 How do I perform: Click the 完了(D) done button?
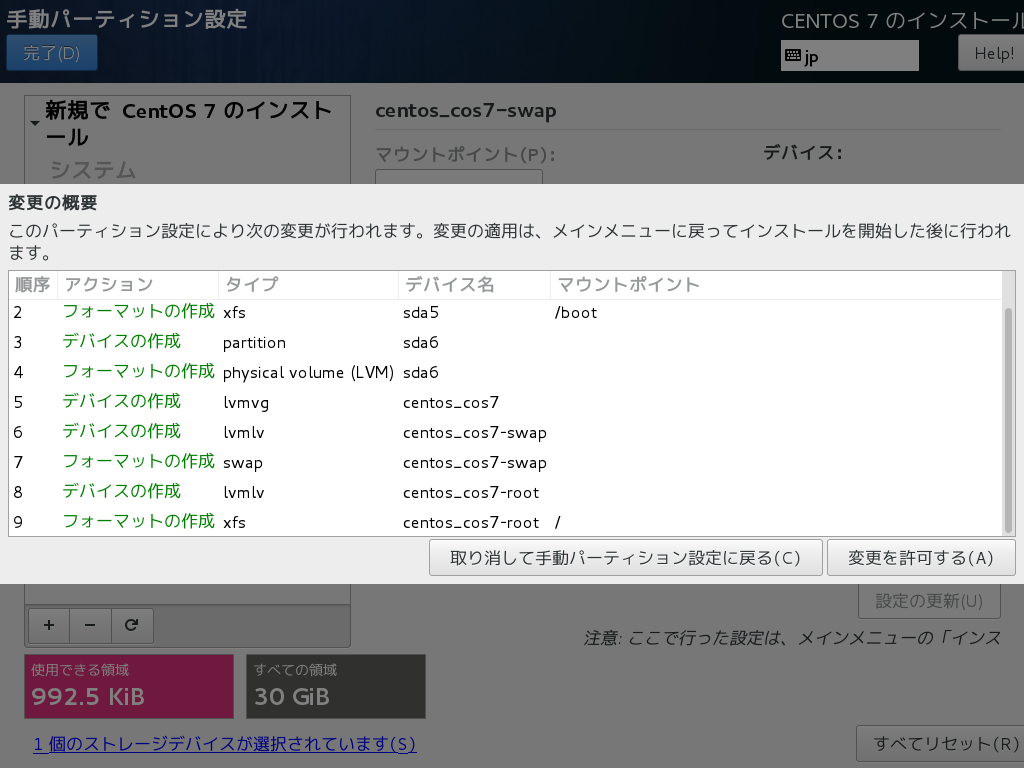(x=52, y=52)
